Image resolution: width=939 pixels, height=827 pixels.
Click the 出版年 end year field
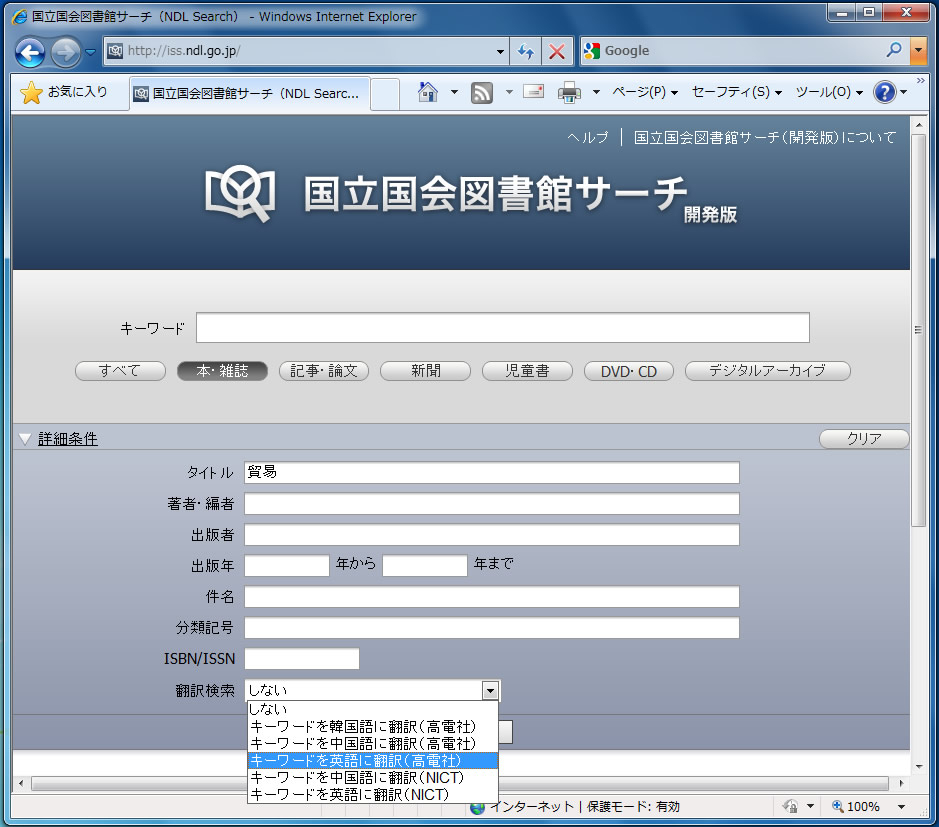(425, 565)
